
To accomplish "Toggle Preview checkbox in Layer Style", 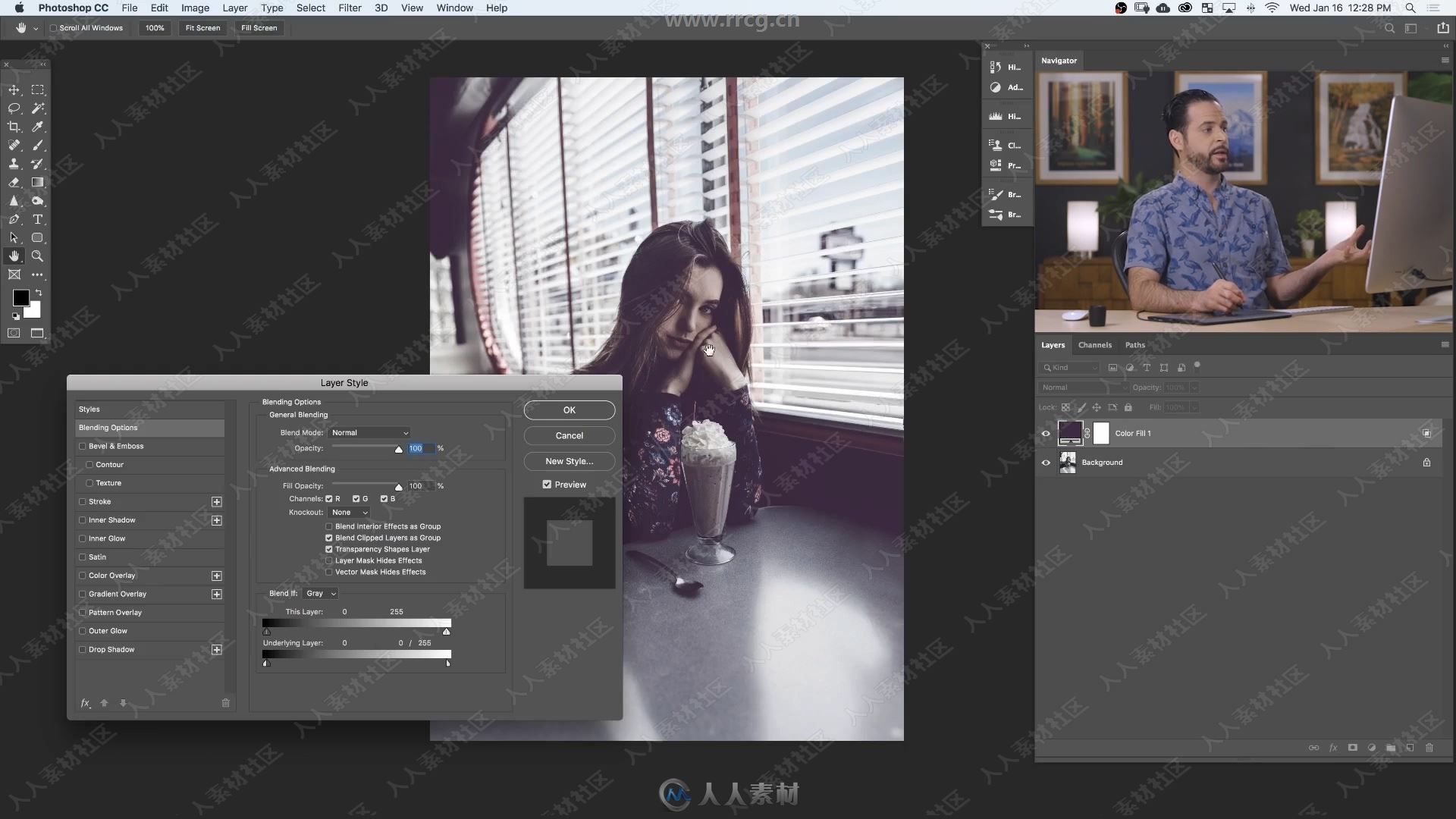I will coord(547,484).
